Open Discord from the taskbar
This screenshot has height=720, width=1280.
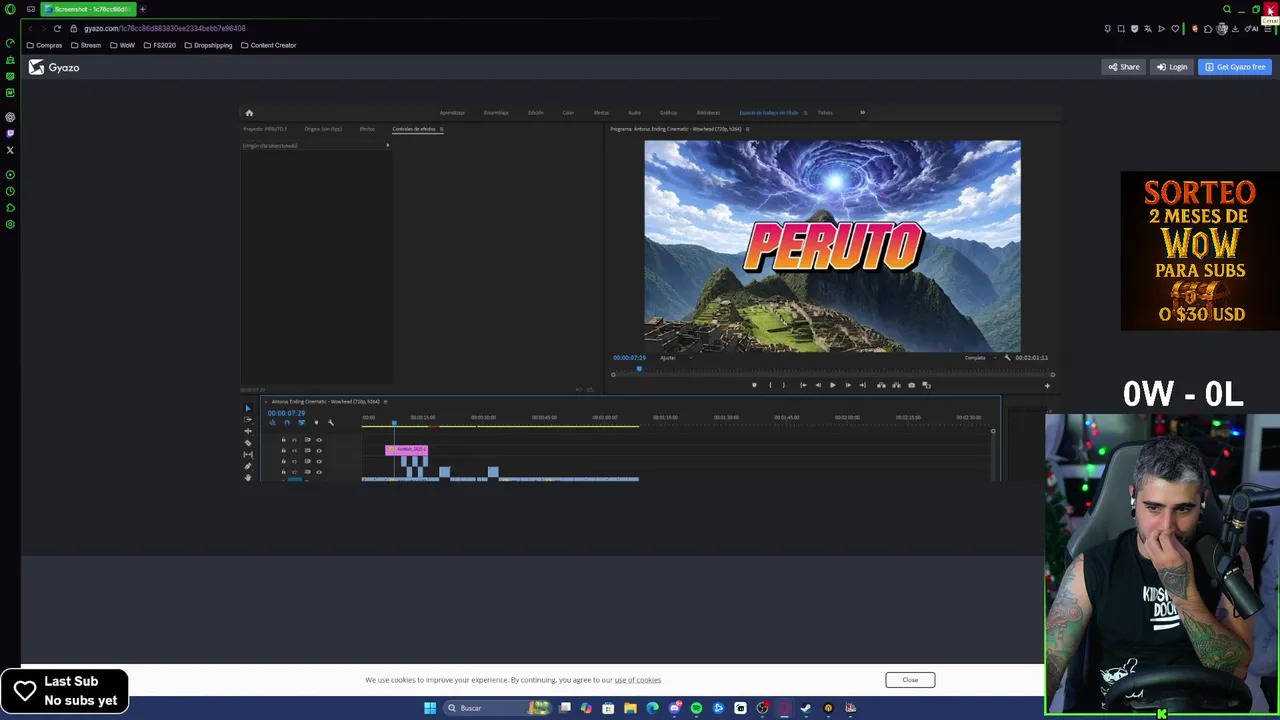pos(675,708)
